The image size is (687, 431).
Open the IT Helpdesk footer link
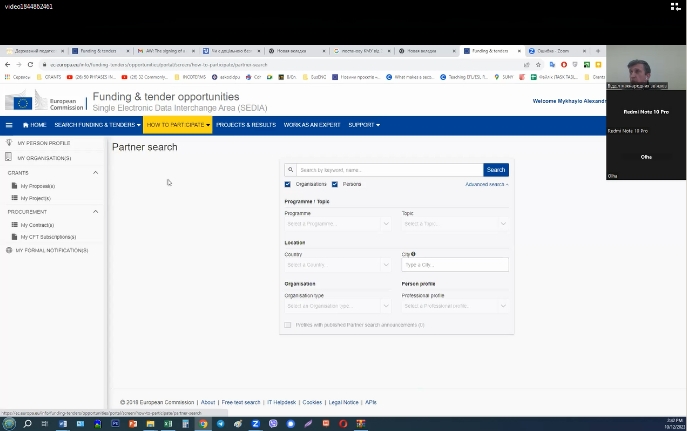click(282, 402)
